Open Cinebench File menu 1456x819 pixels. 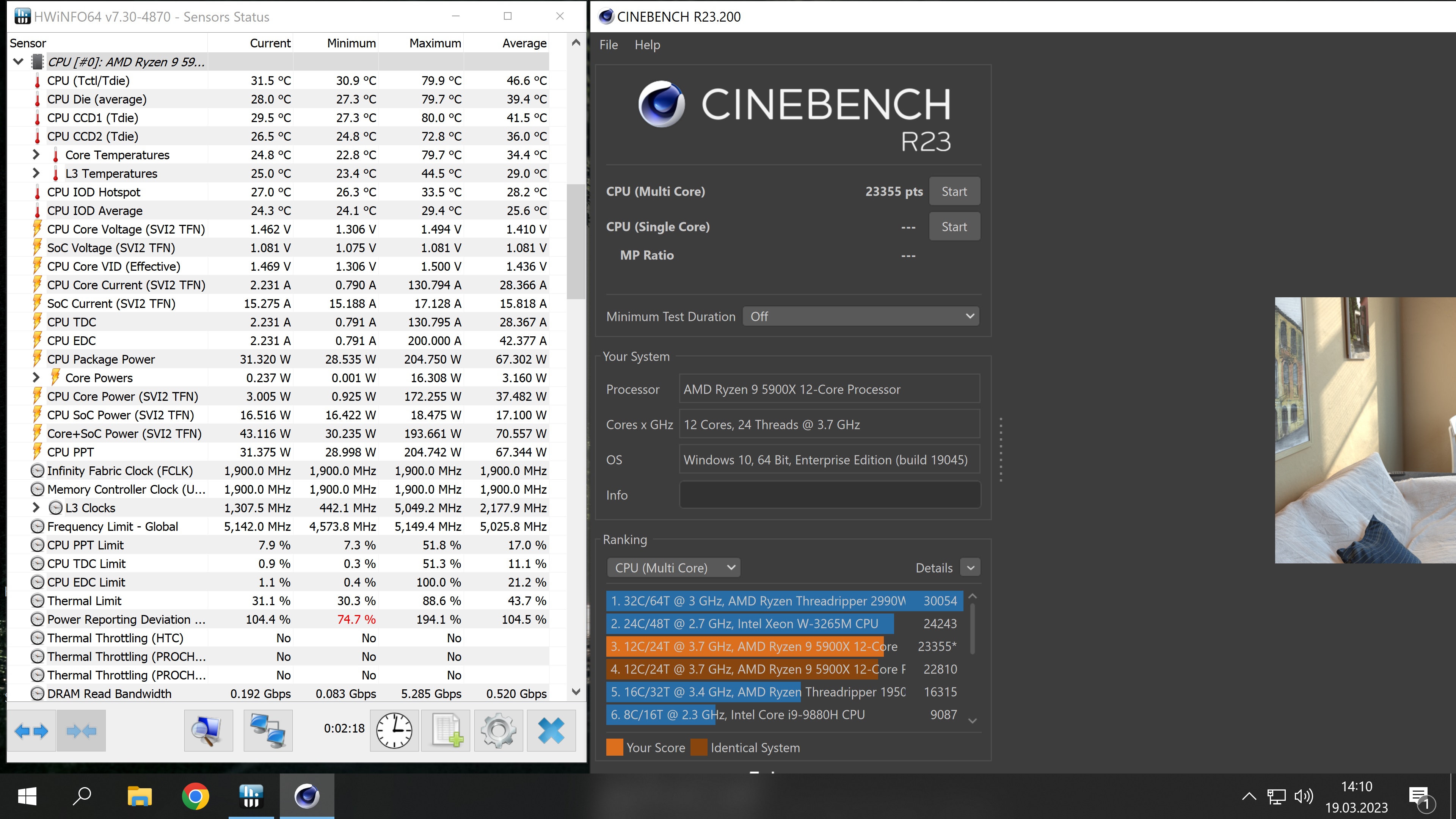608,45
